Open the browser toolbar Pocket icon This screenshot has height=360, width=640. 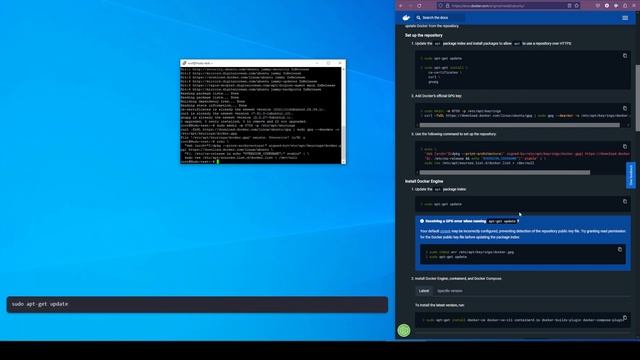(x=598, y=6)
